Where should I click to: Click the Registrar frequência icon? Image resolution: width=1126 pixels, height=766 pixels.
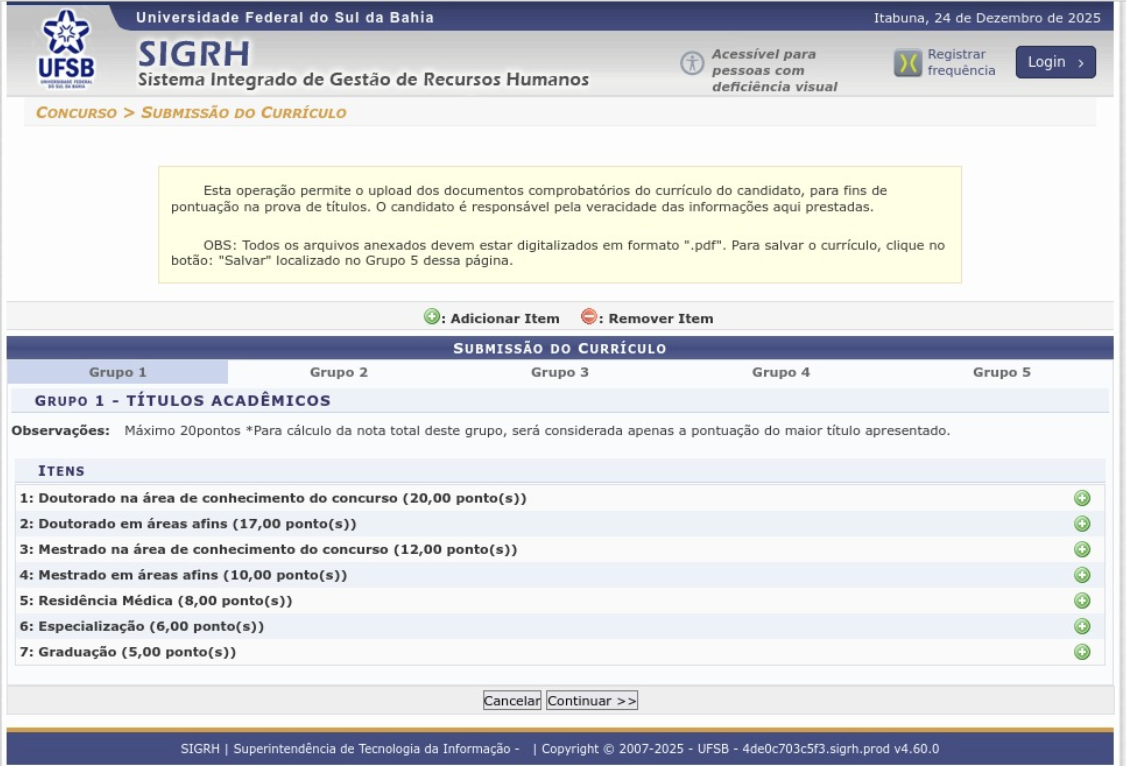907,63
